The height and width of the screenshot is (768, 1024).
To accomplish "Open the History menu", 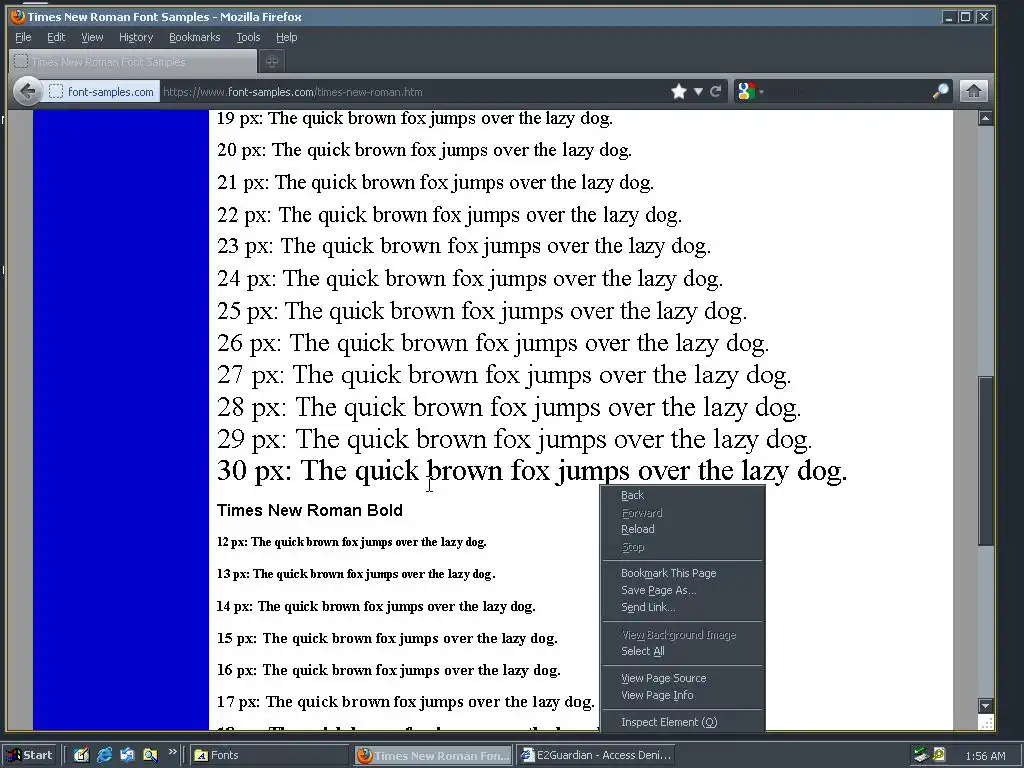I will 136,37.
